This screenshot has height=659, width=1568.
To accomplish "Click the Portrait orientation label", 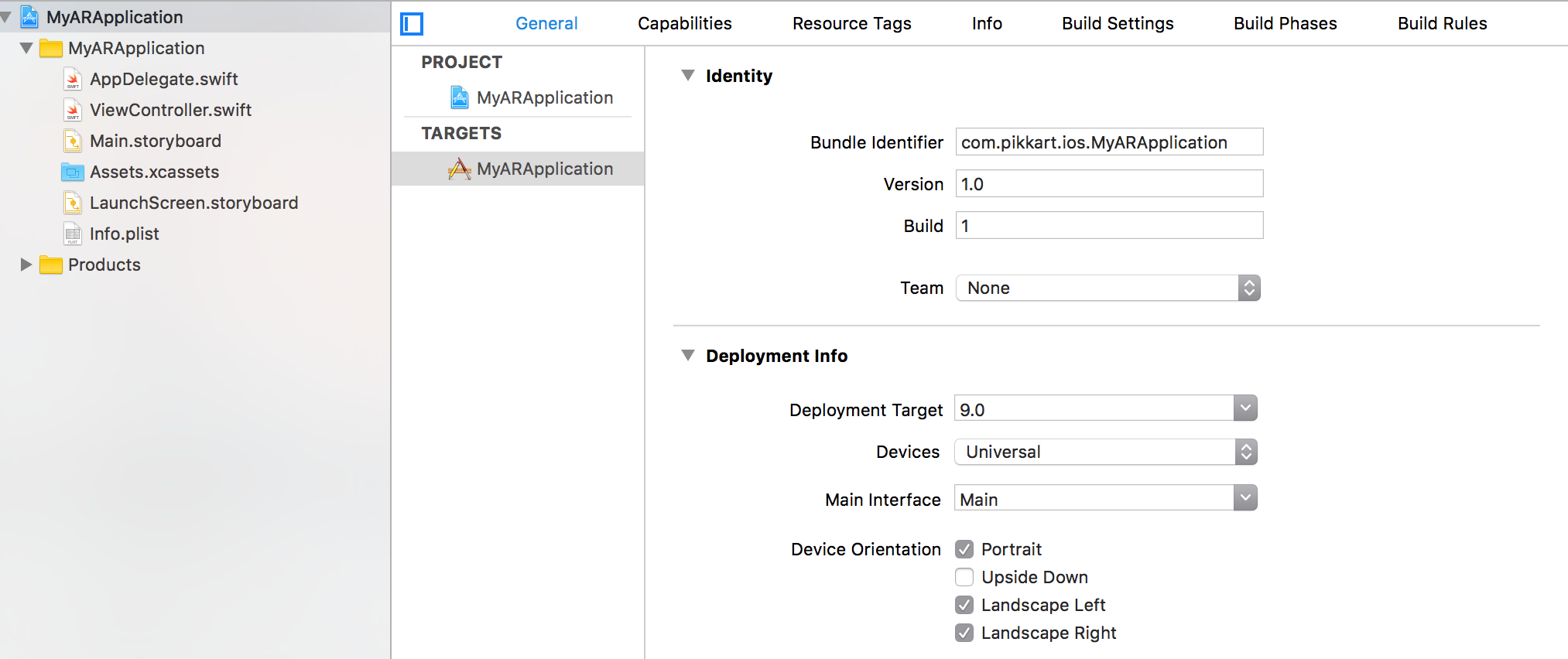I will [x=1012, y=549].
